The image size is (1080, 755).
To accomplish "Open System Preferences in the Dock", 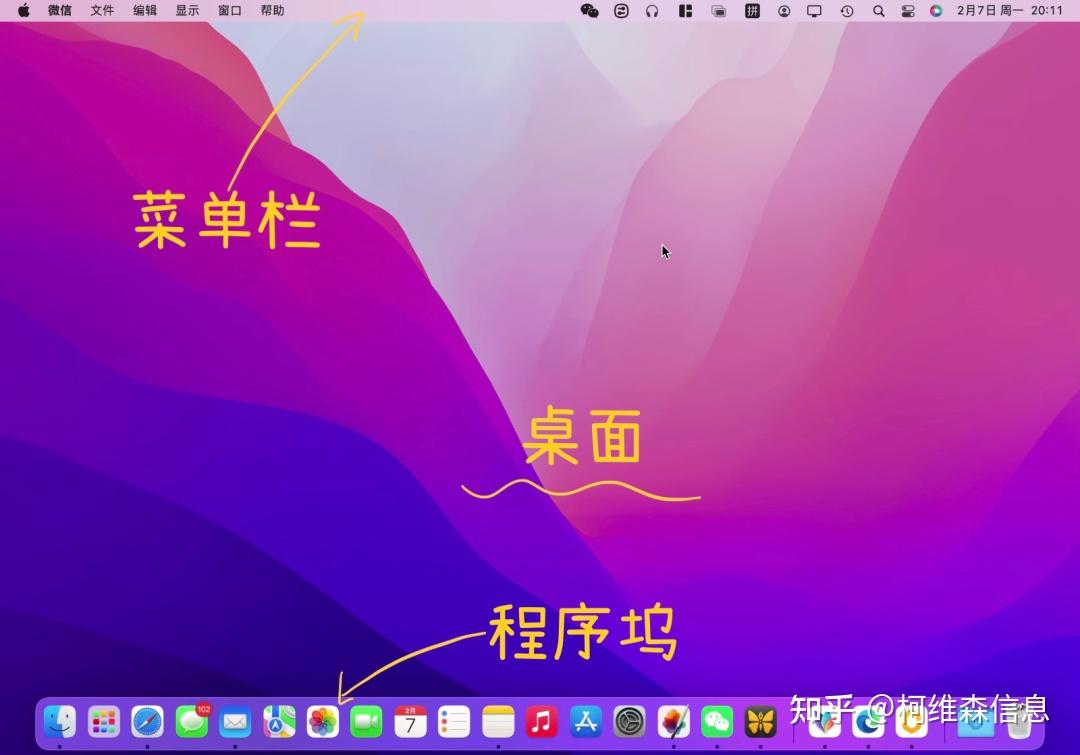I will pos(630,722).
